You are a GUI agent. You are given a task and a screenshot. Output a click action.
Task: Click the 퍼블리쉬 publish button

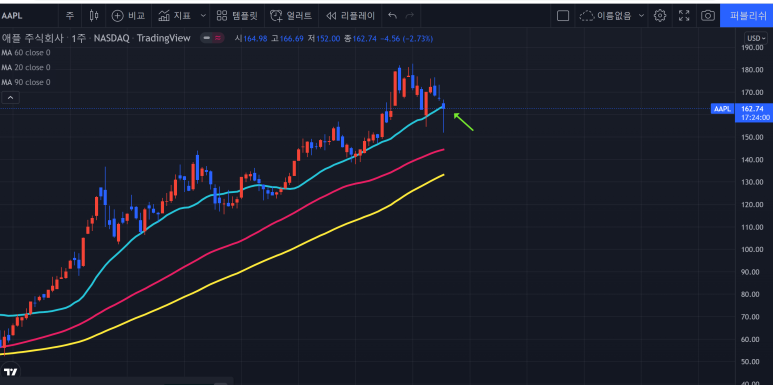(x=746, y=16)
